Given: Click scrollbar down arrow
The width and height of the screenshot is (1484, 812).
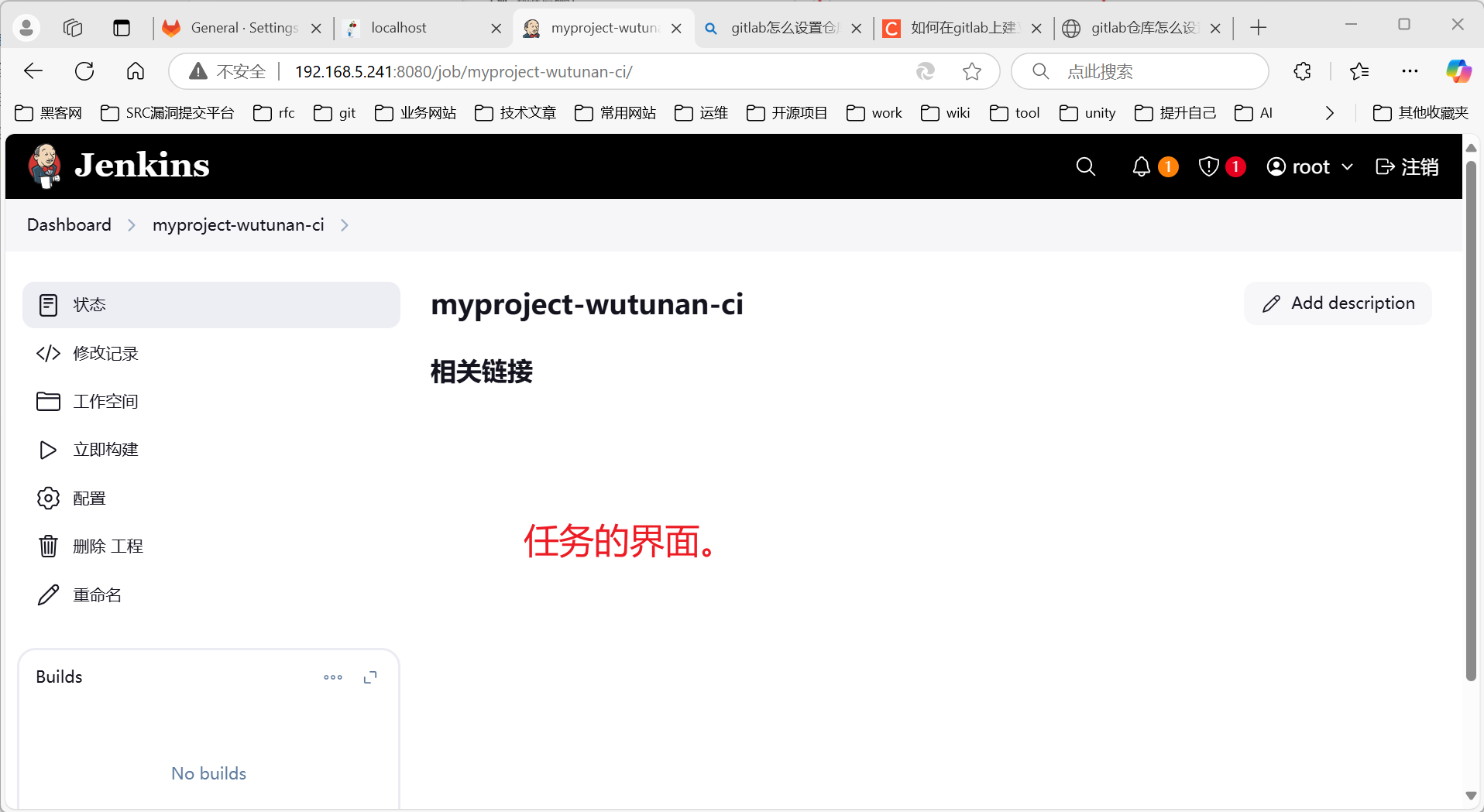Looking at the screenshot, I should (x=1471, y=795).
